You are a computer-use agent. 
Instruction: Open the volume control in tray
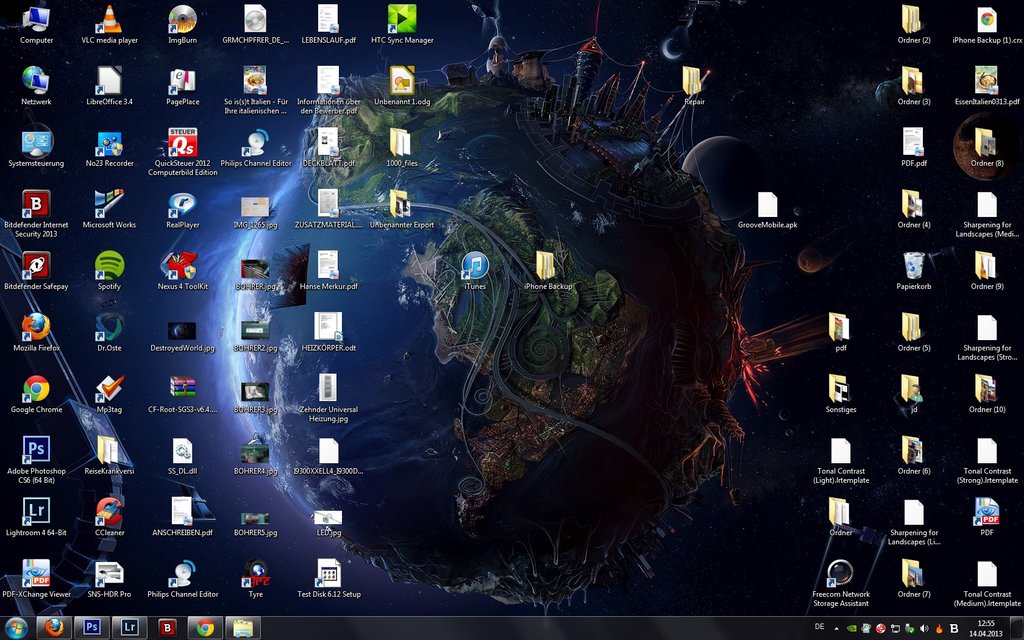924,628
